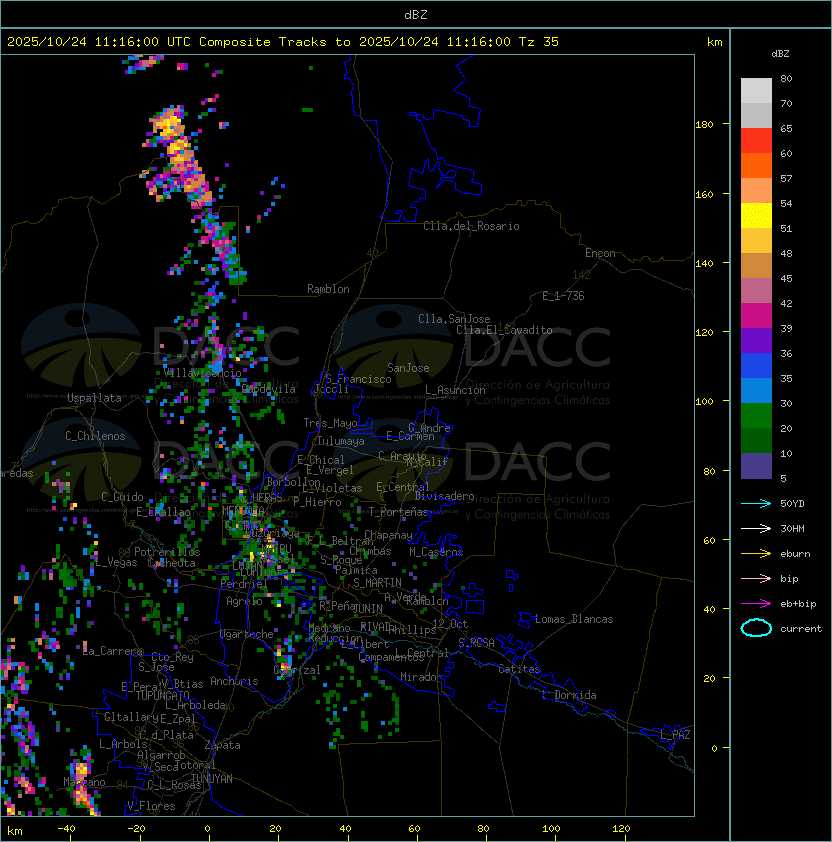Click the 'L_Asuncion' place label
The width and height of the screenshot is (832, 842).
[455, 390]
